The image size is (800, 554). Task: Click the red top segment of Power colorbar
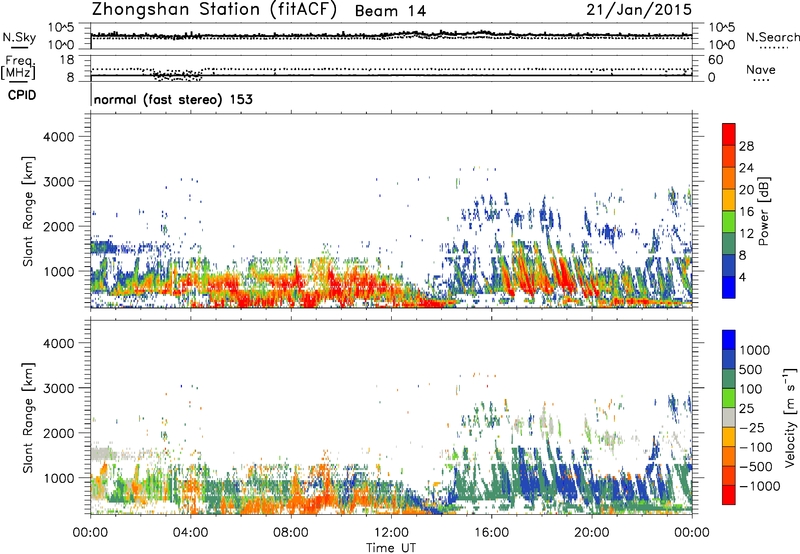(x=729, y=134)
